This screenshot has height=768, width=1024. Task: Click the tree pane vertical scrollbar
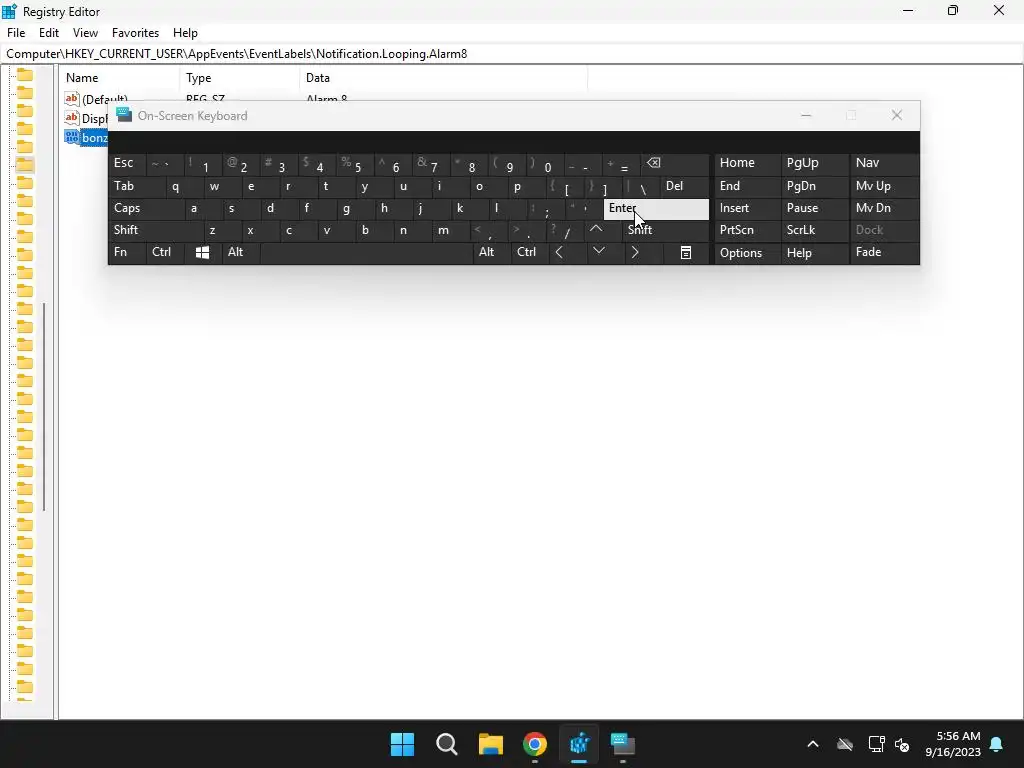pos(44,406)
